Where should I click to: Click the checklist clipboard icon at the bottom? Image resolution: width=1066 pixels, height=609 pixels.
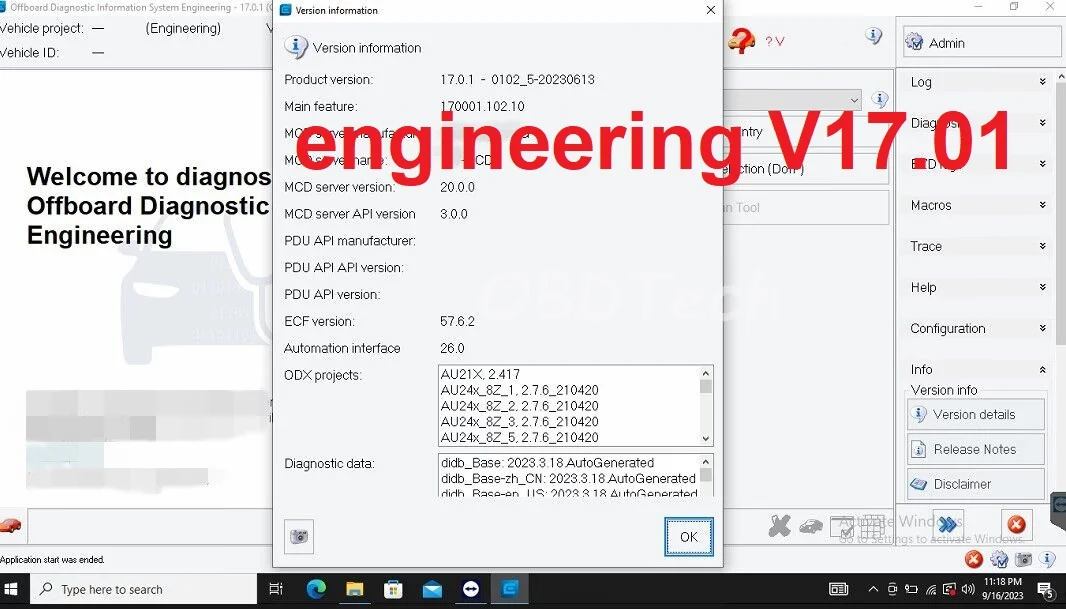(842, 526)
